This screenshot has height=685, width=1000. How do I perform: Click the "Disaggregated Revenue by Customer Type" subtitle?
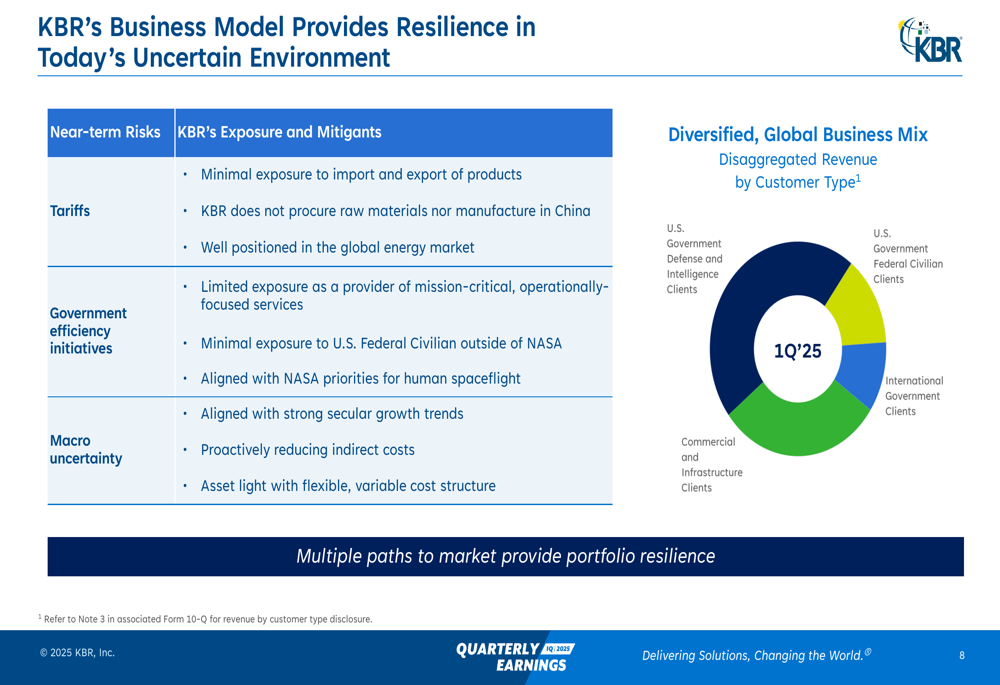[798, 171]
